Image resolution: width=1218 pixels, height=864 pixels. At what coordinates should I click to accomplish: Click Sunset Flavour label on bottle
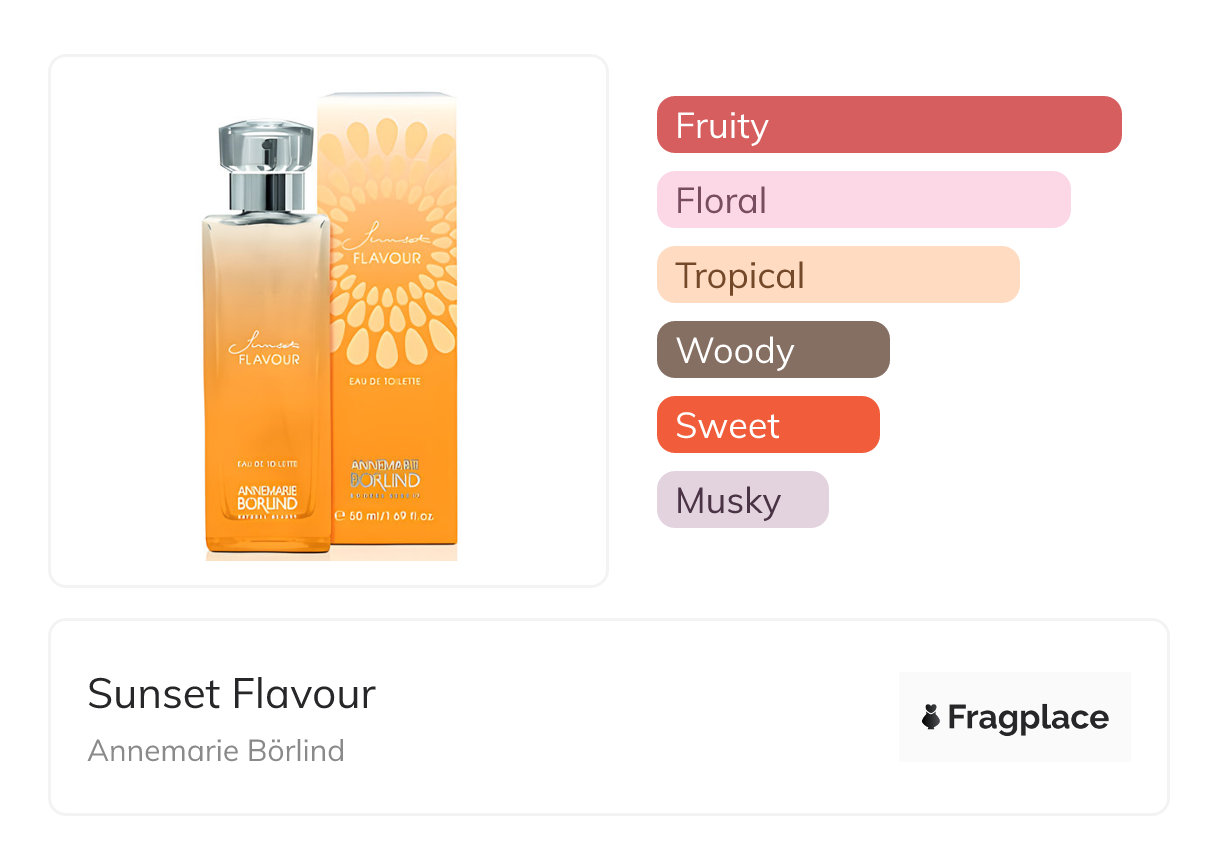click(266, 350)
